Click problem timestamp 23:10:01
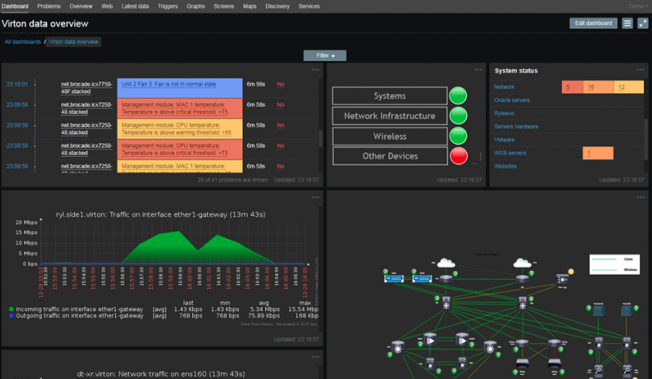Image resolution: width=652 pixels, height=379 pixels. (17, 84)
